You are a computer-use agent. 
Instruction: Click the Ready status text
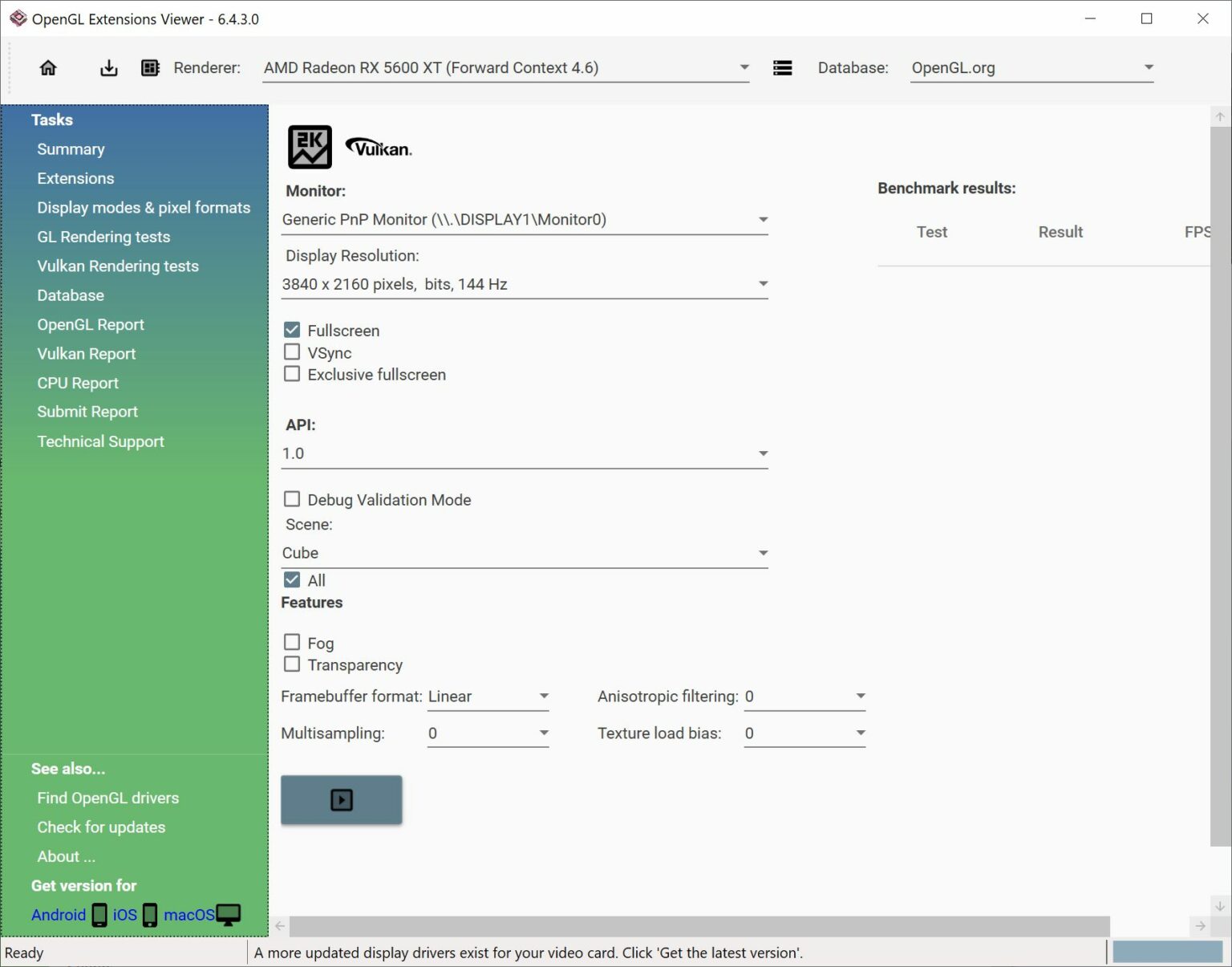[24, 953]
